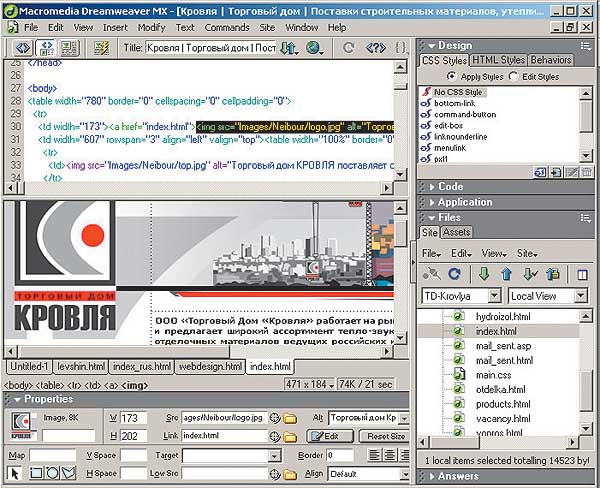The image size is (600, 488).
Task: Click the CSS Styles list scrollbar down arrow
Action: [586, 155]
